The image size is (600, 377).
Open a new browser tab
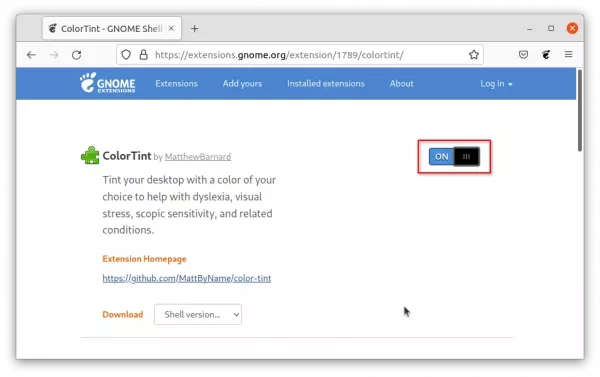194,29
